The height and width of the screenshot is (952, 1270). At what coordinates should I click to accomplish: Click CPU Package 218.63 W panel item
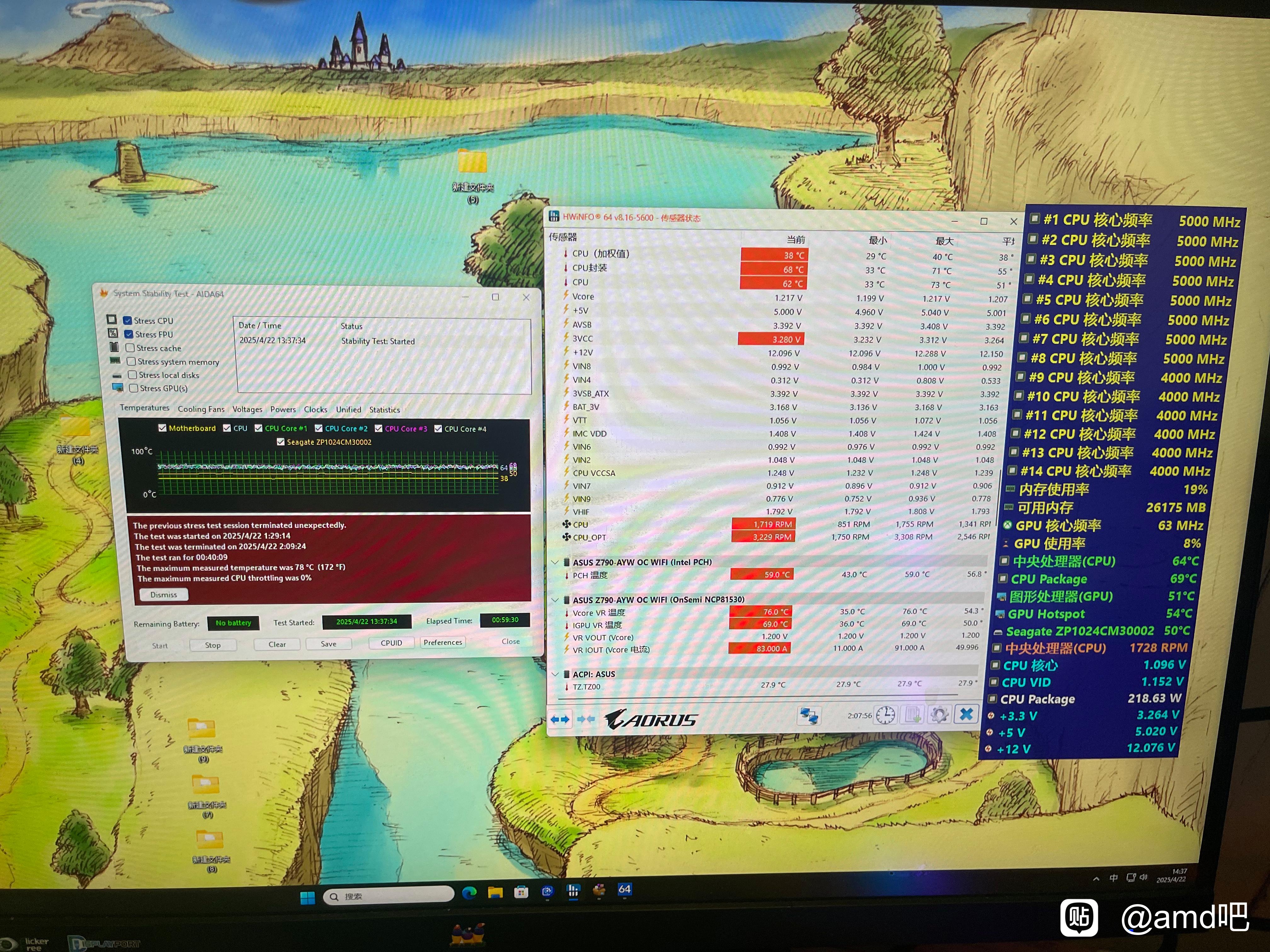pos(1084,698)
